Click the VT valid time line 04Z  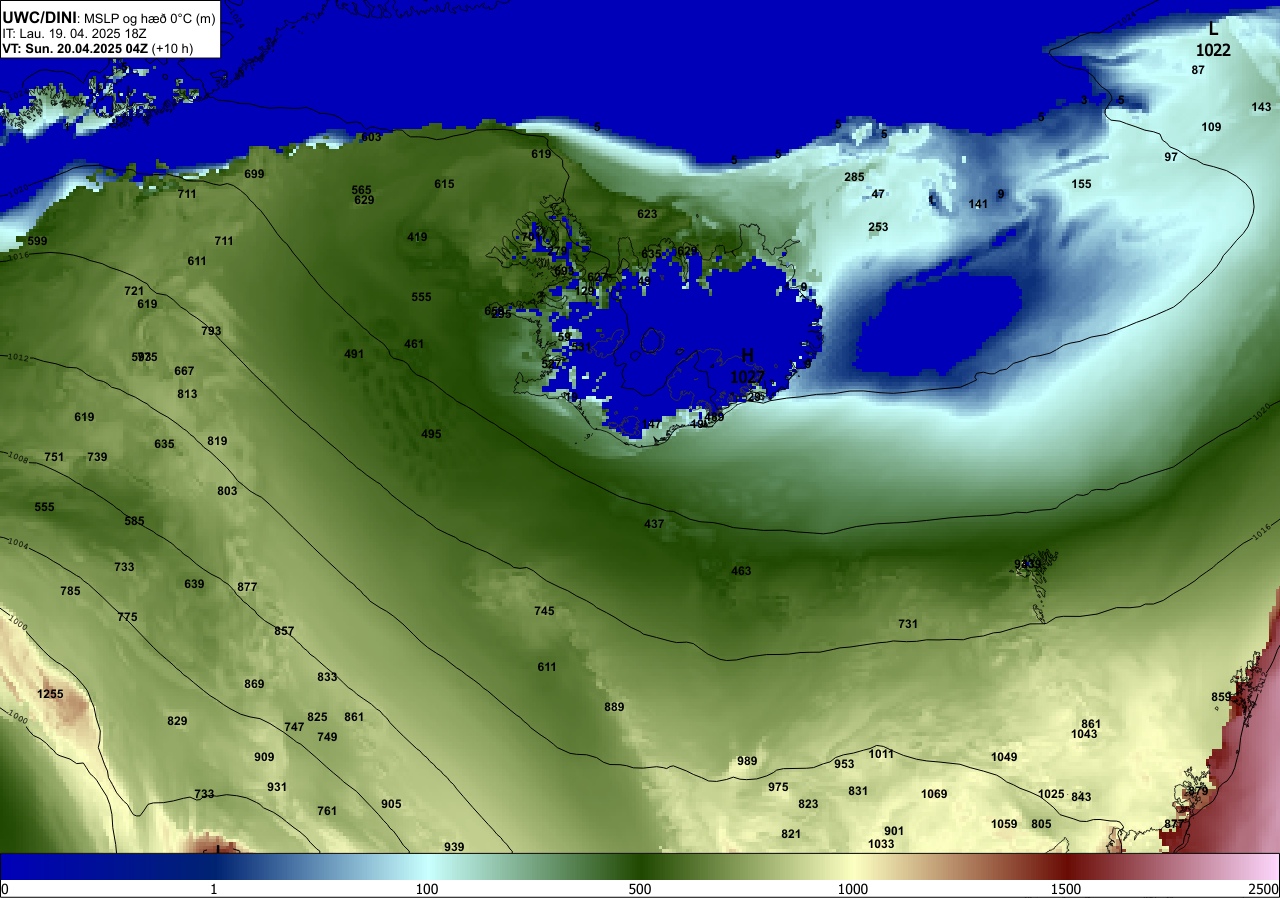pyautogui.click(x=98, y=47)
